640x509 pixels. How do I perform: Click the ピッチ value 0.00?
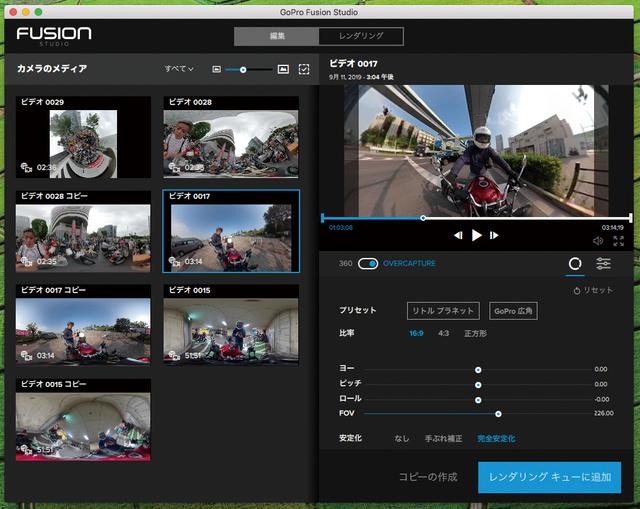pyautogui.click(x=601, y=384)
